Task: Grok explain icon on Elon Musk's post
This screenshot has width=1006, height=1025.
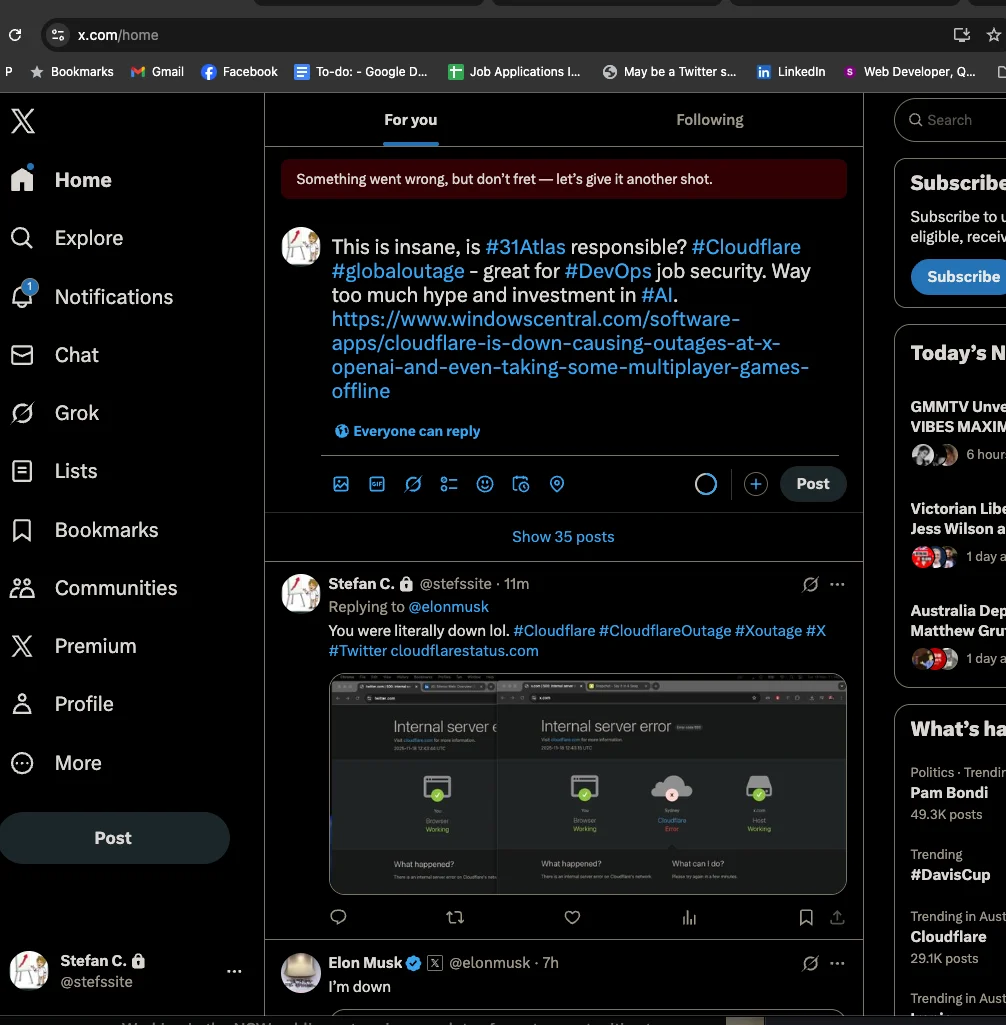Action: pos(810,964)
